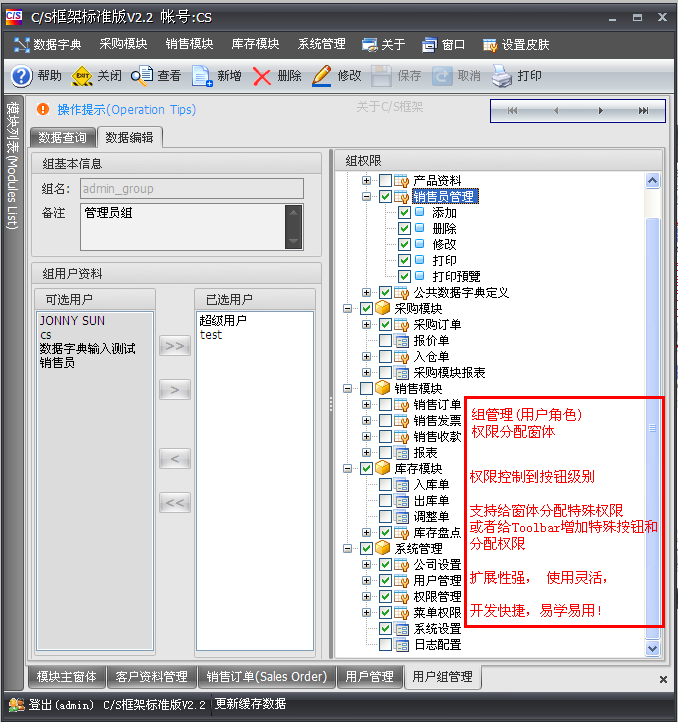
Task: Click the 新增 new record icon
Action: (202, 76)
